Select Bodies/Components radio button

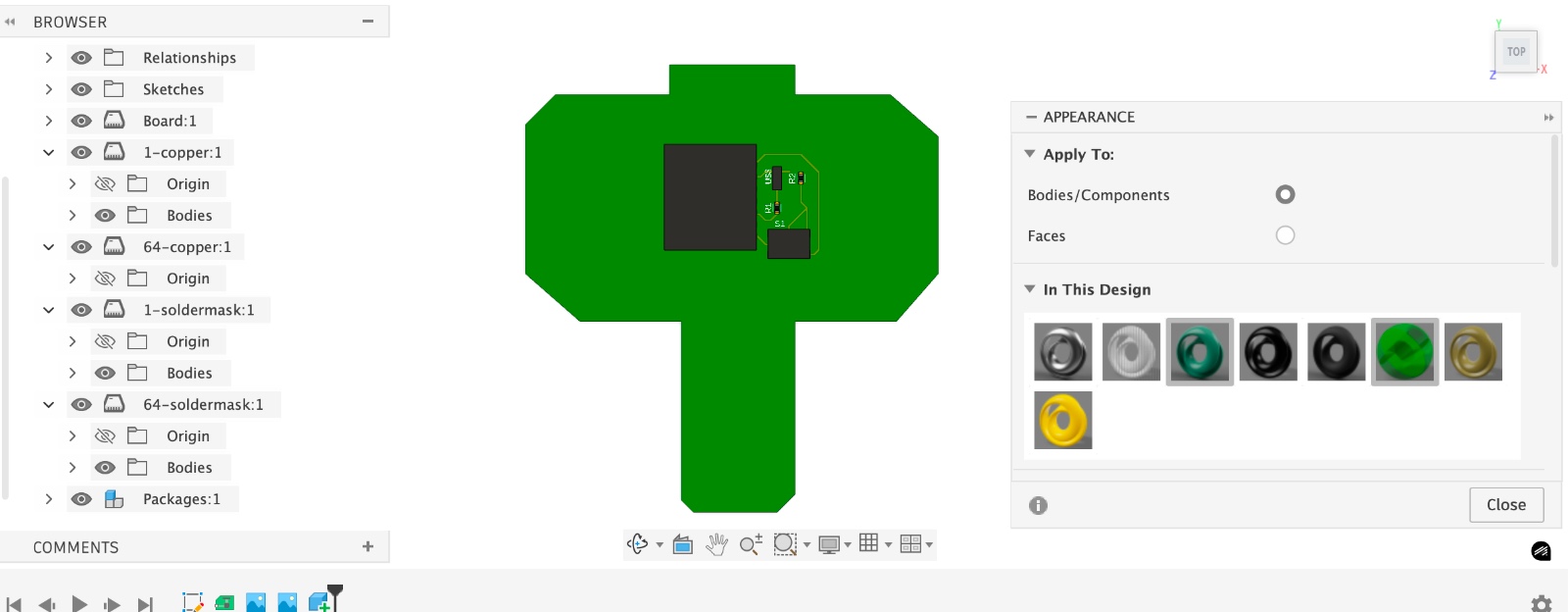pyautogui.click(x=1285, y=194)
